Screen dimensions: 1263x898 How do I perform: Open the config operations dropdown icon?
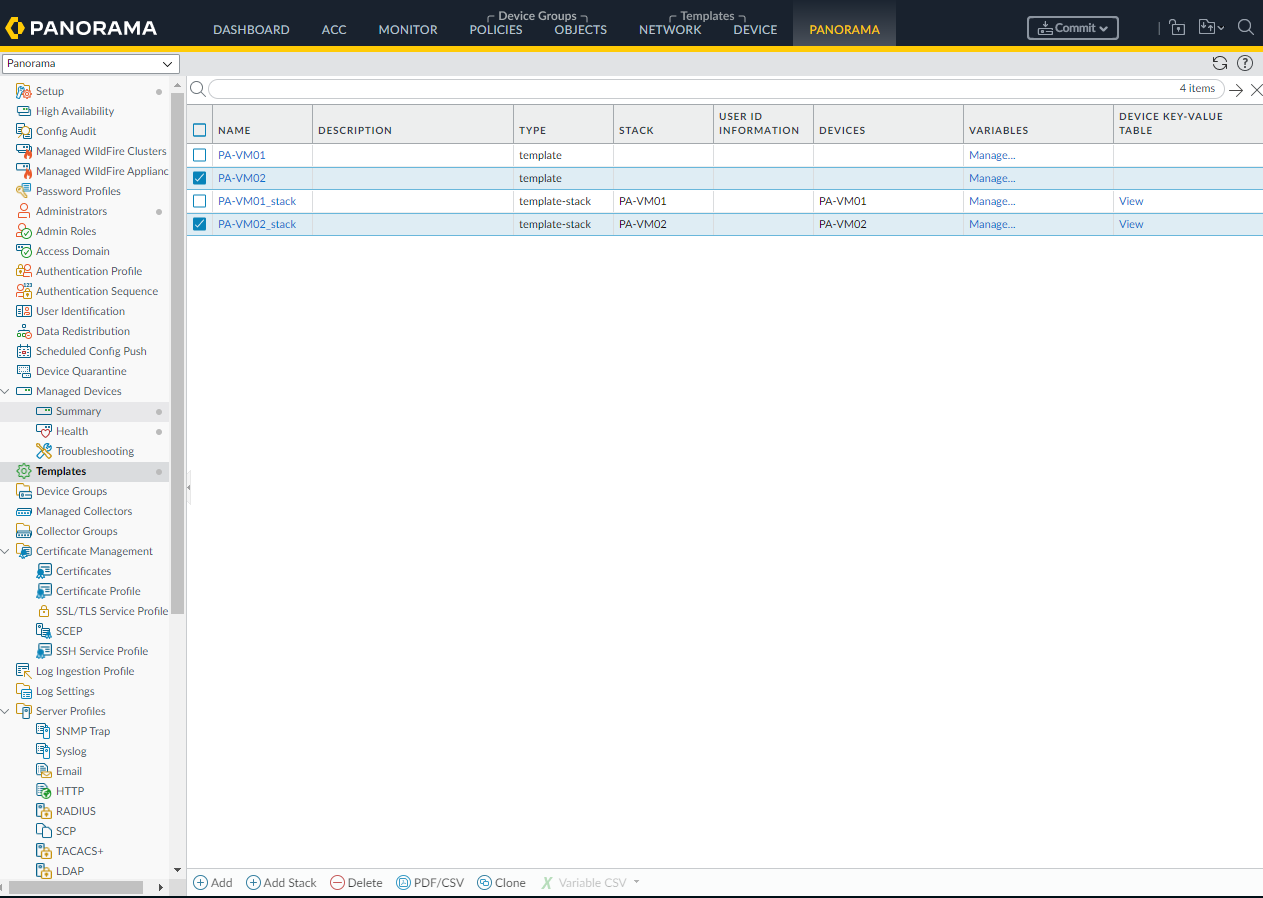coord(1211,28)
